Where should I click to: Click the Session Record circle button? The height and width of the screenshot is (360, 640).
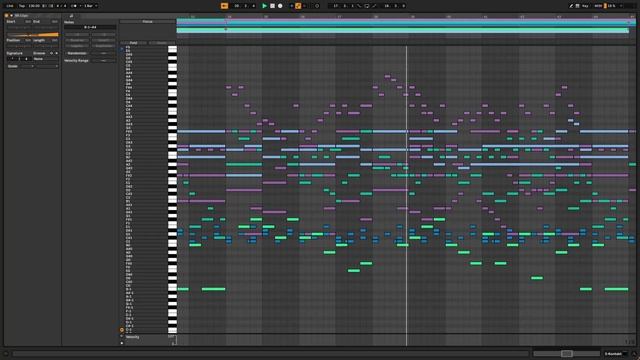coord(317,6)
